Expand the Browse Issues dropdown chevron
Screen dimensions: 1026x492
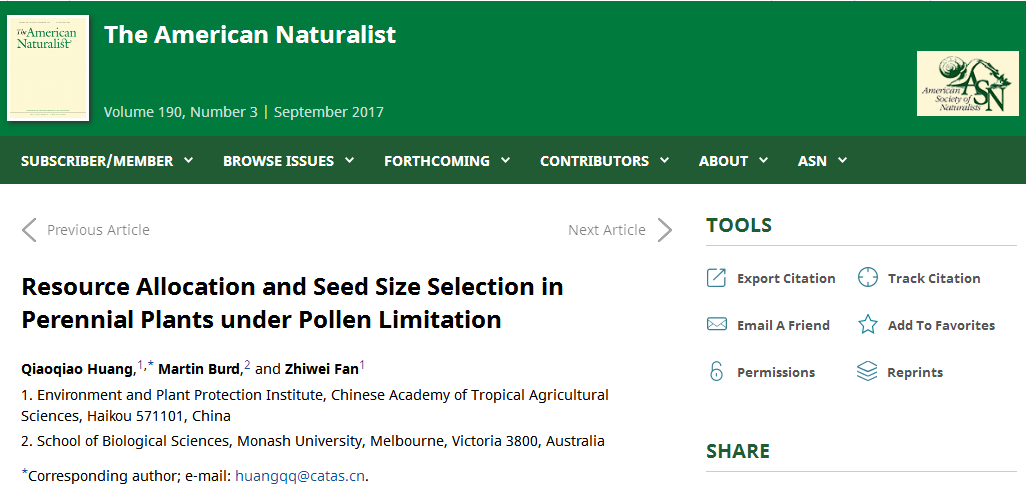(x=349, y=160)
